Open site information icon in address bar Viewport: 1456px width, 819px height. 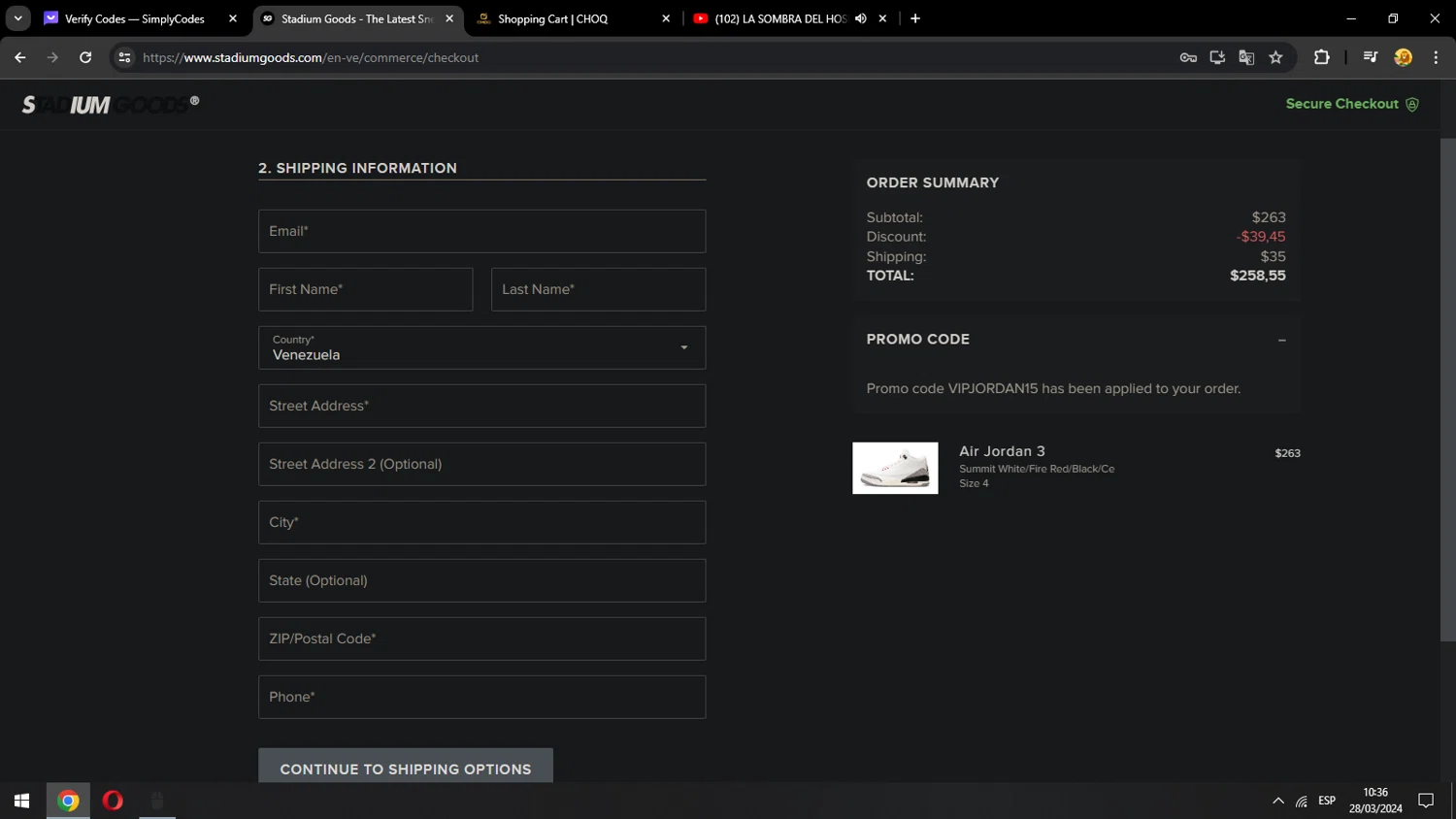pyautogui.click(x=124, y=57)
